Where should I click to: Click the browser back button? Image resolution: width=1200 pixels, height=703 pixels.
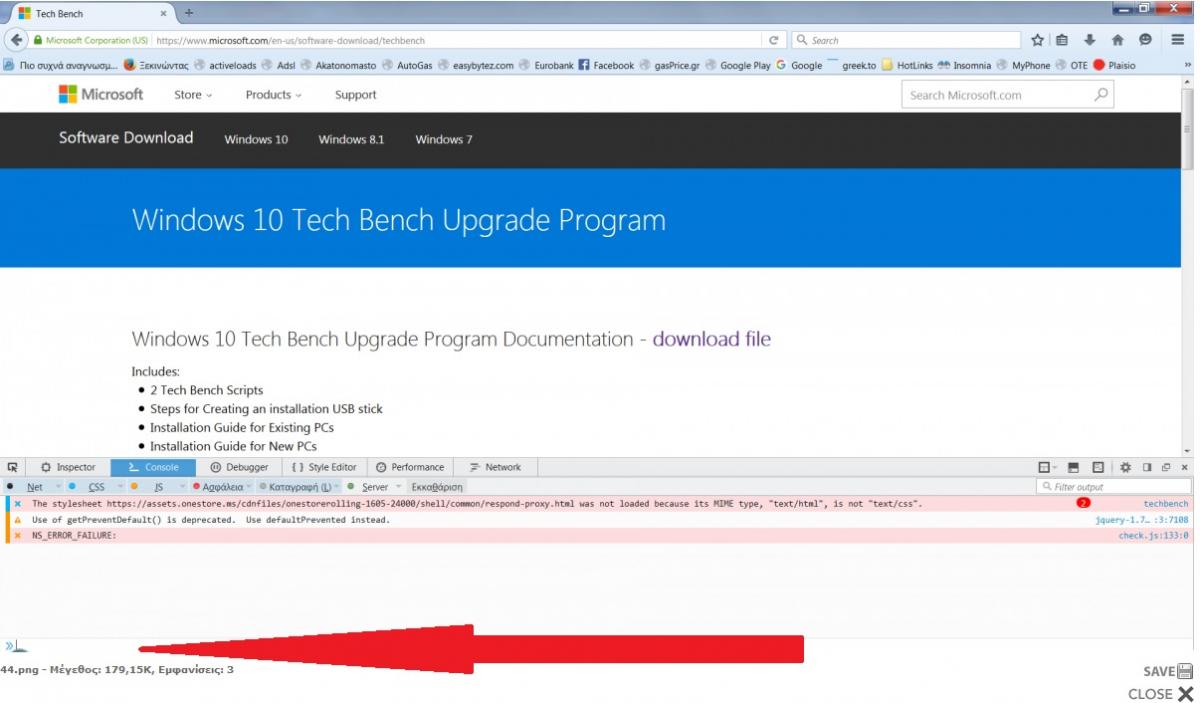(x=16, y=40)
